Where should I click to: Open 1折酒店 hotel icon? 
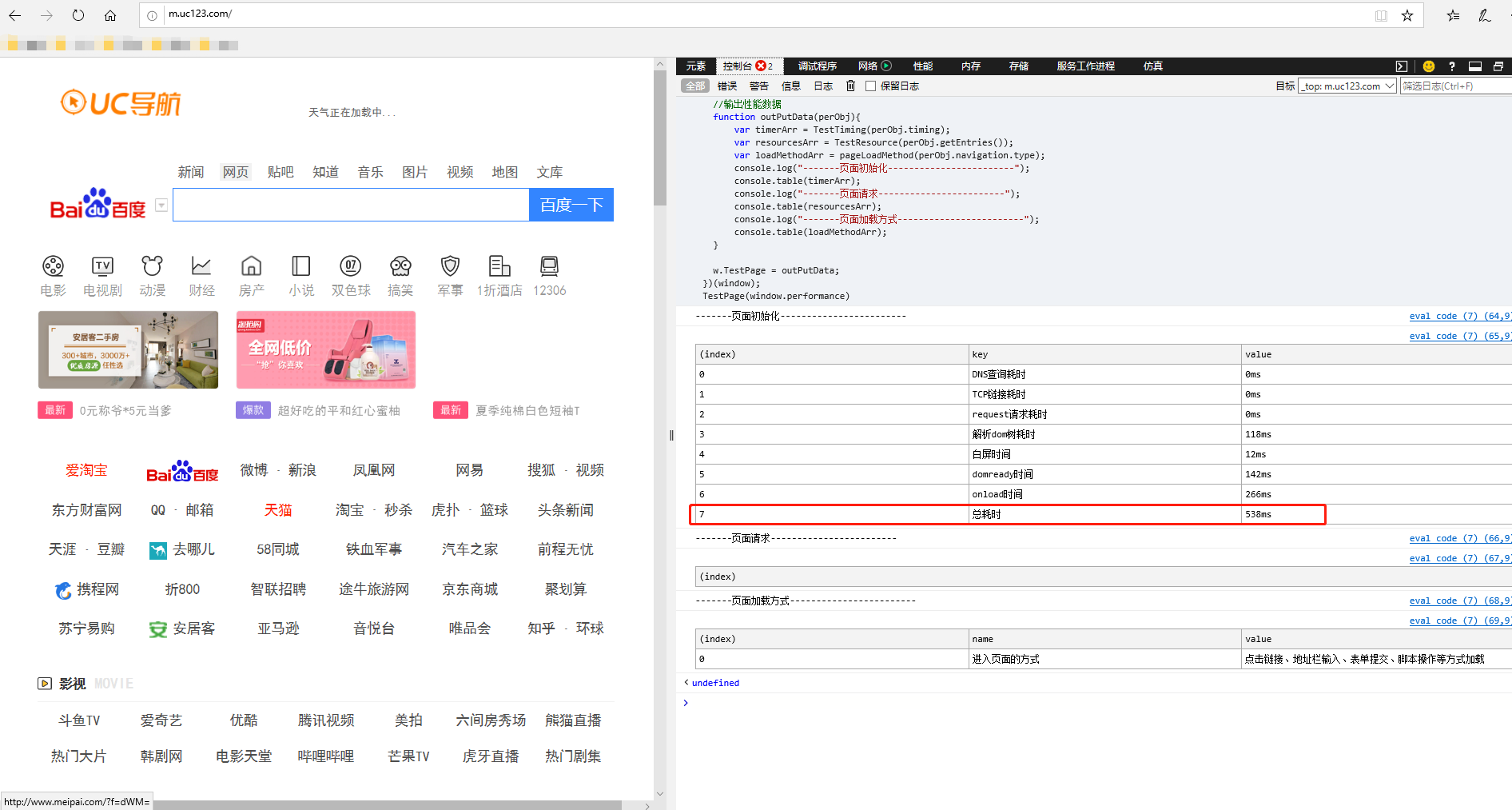499,266
